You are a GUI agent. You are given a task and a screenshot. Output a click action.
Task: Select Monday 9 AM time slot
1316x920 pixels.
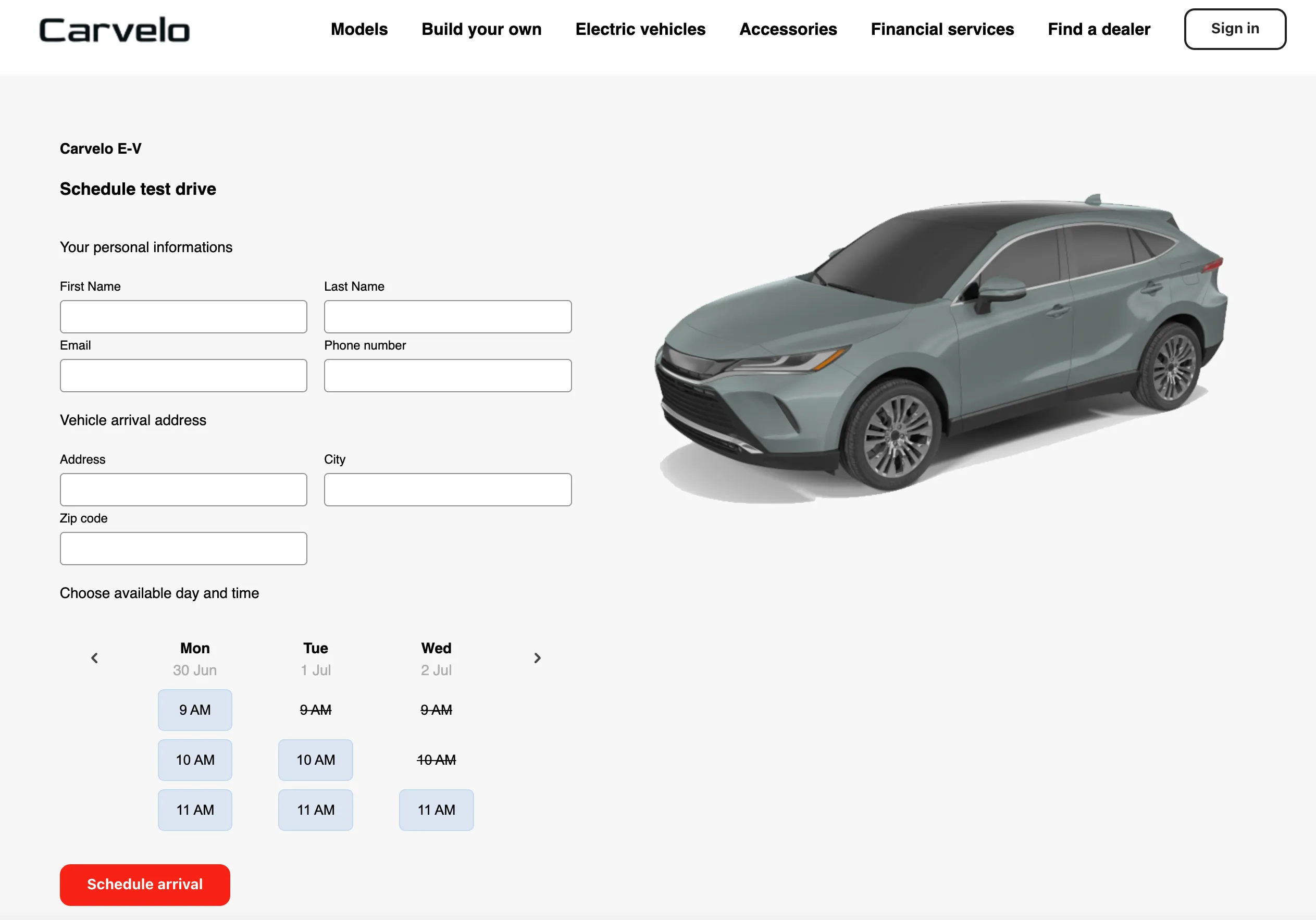click(x=195, y=710)
